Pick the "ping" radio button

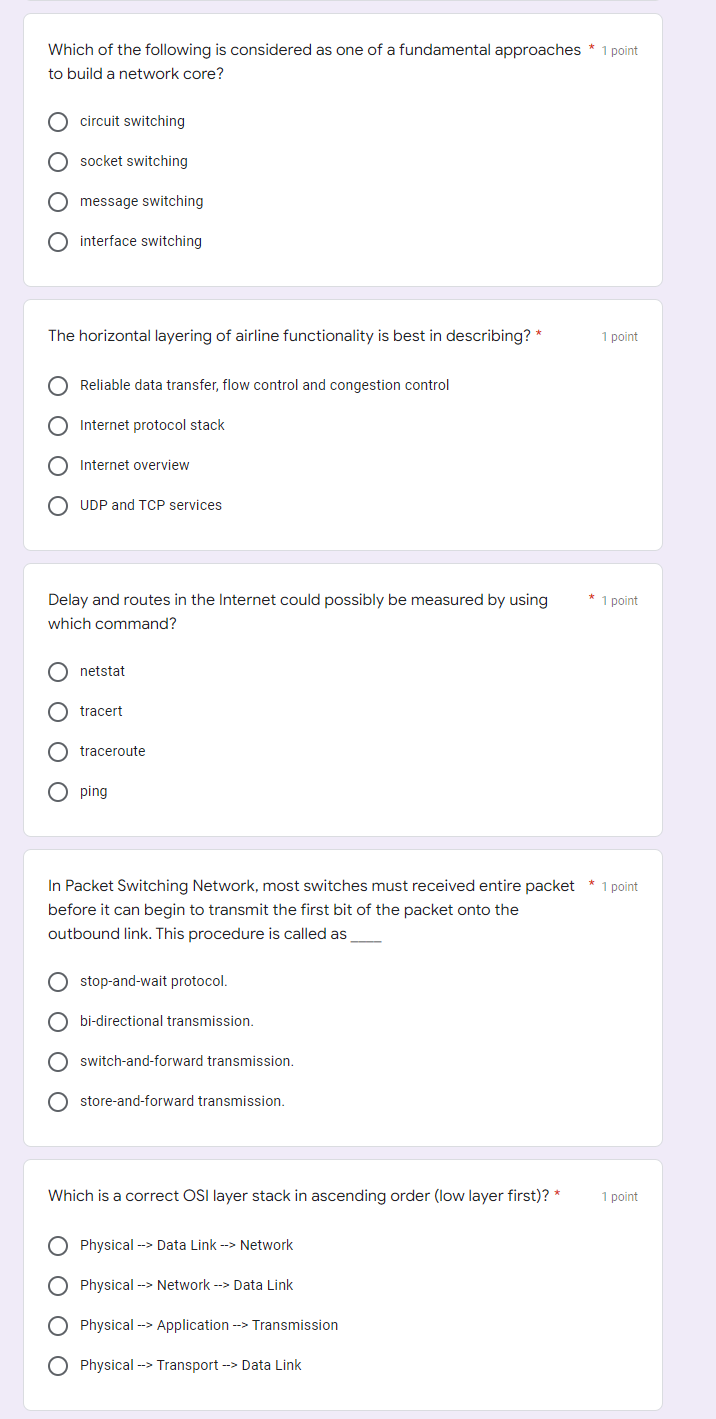[59, 791]
